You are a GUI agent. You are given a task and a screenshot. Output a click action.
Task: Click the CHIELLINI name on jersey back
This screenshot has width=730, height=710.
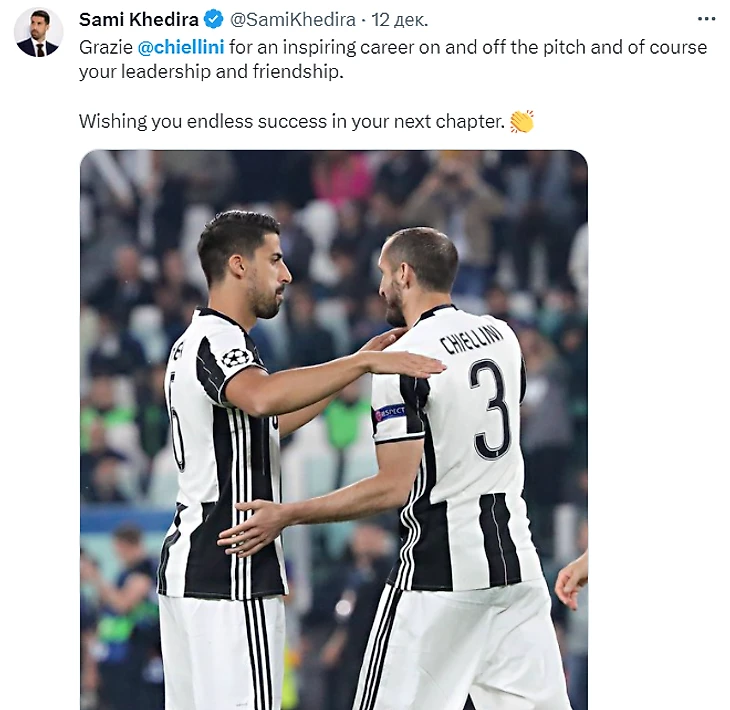[x=471, y=339]
